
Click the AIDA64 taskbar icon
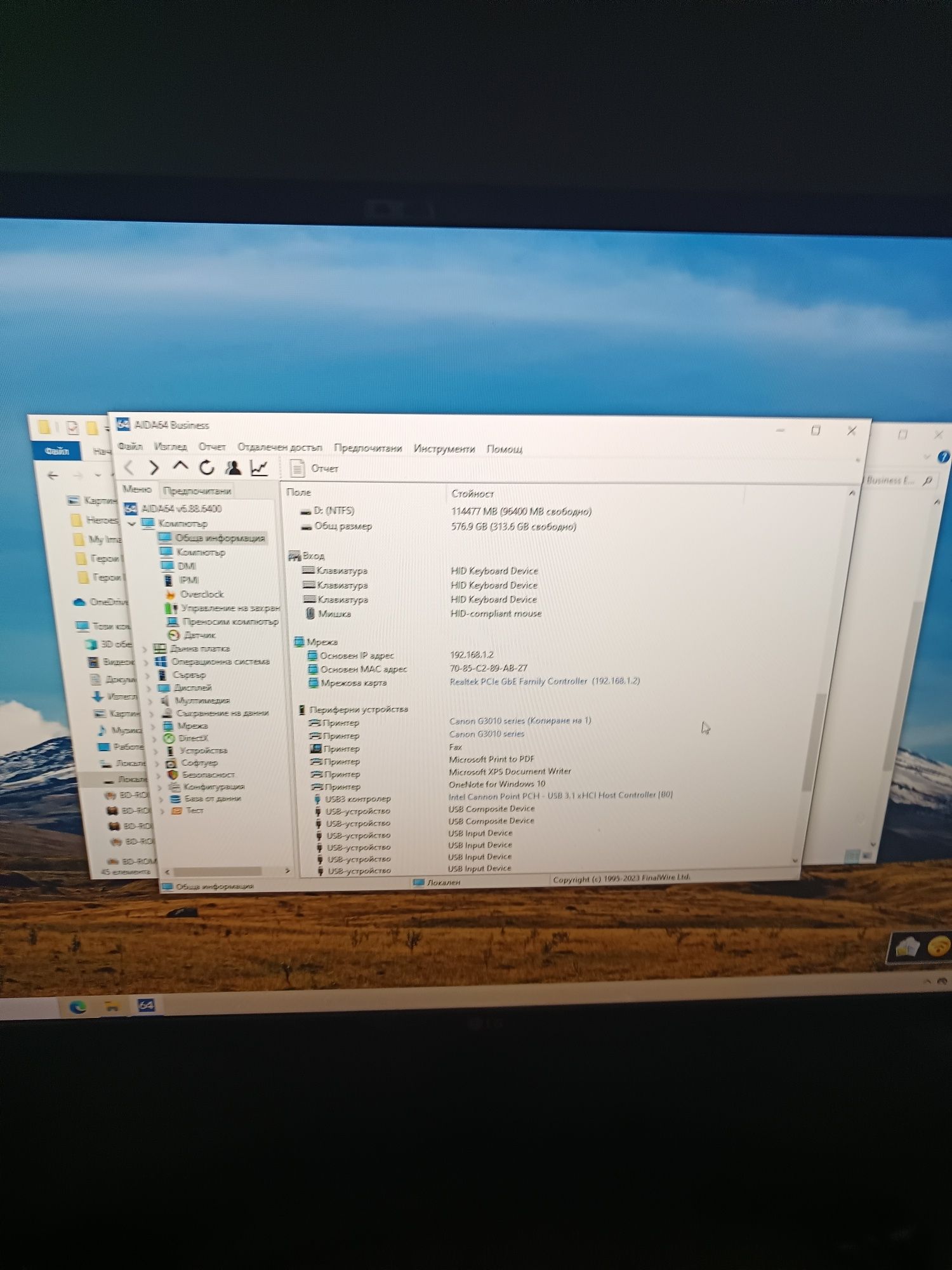click(x=146, y=1006)
